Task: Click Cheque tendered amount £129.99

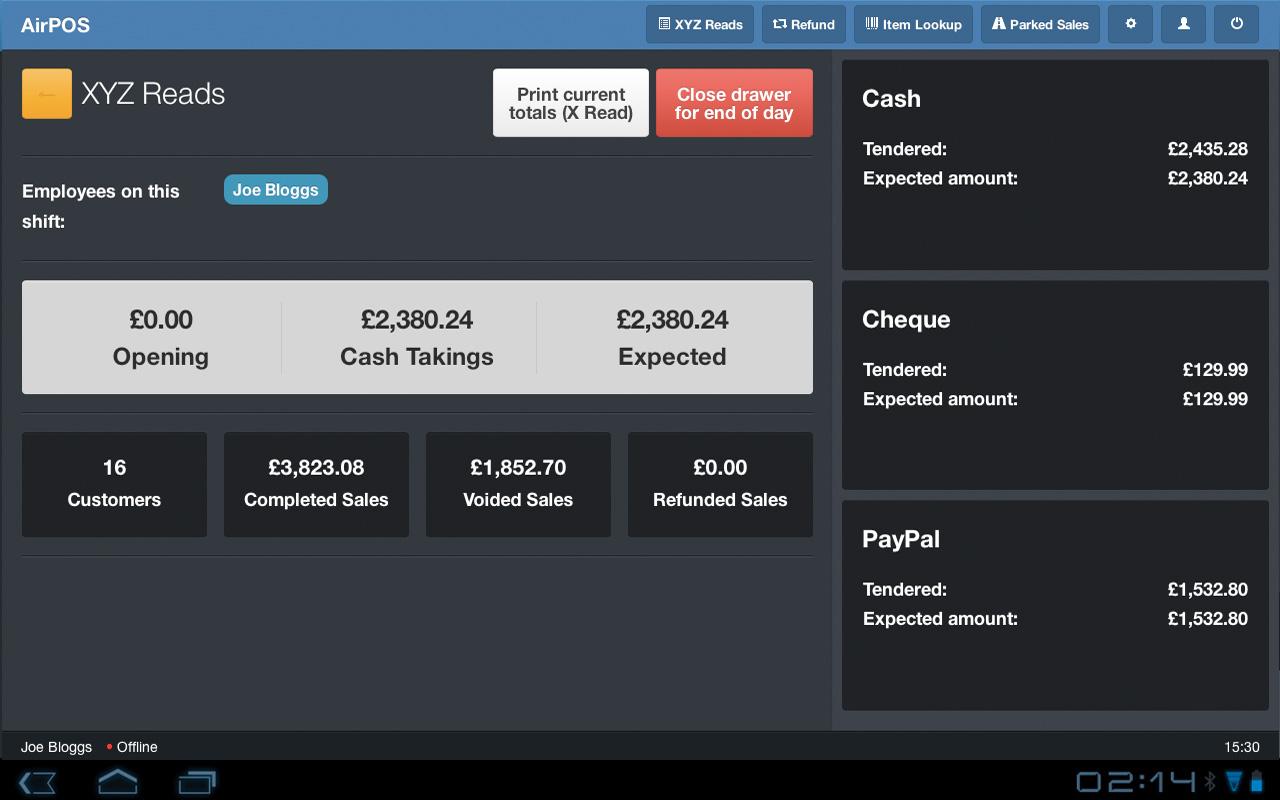Action: [x=1215, y=370]
